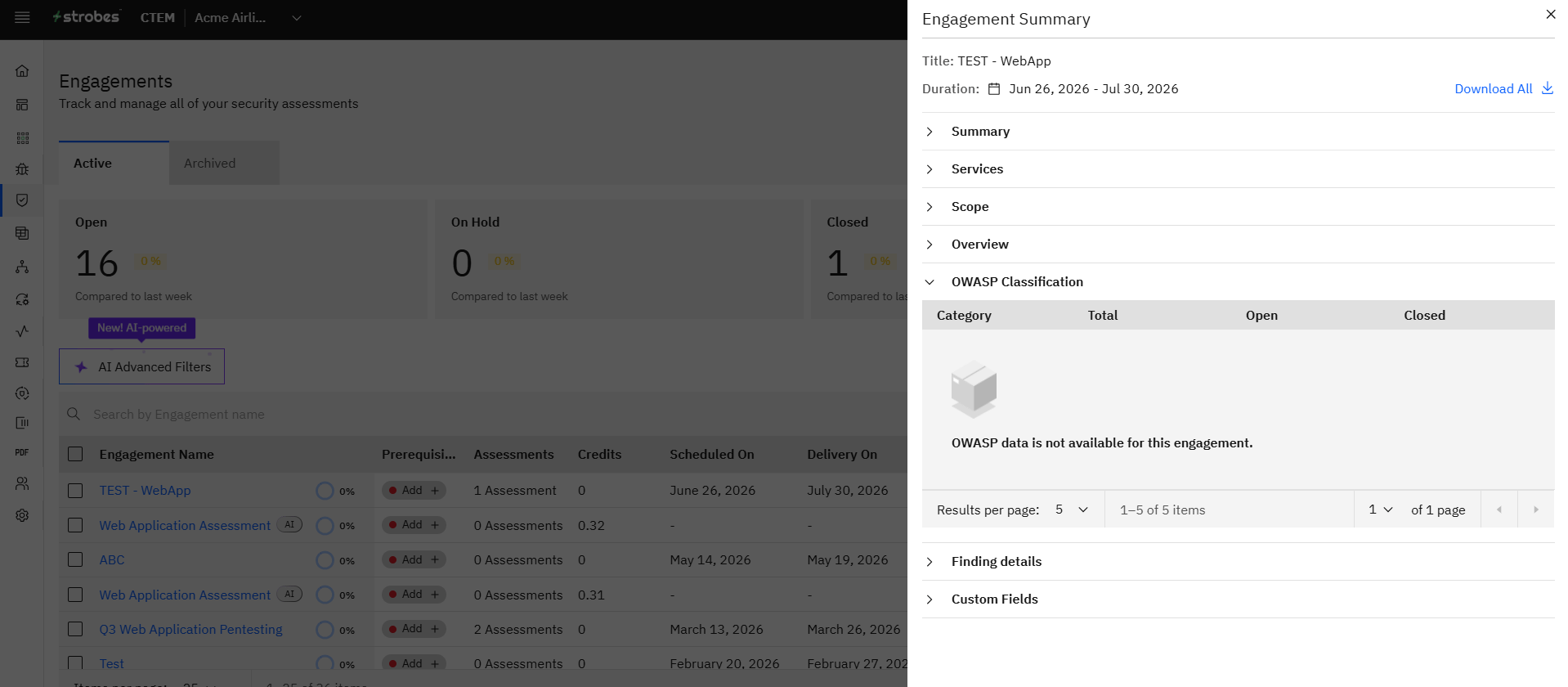Open the ticket sidebar icon
The image size is (1568, 687).
22,362
